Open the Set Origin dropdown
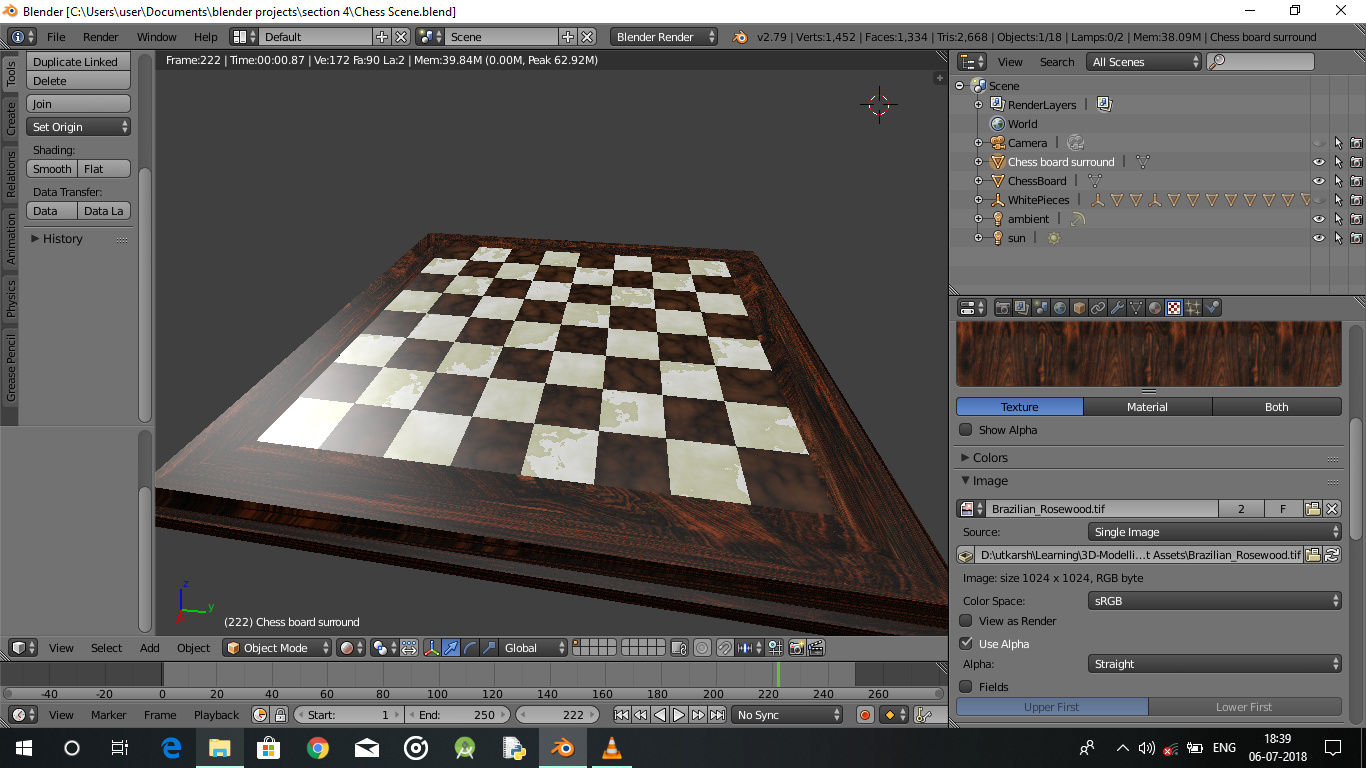 click(x=78, y=127)
